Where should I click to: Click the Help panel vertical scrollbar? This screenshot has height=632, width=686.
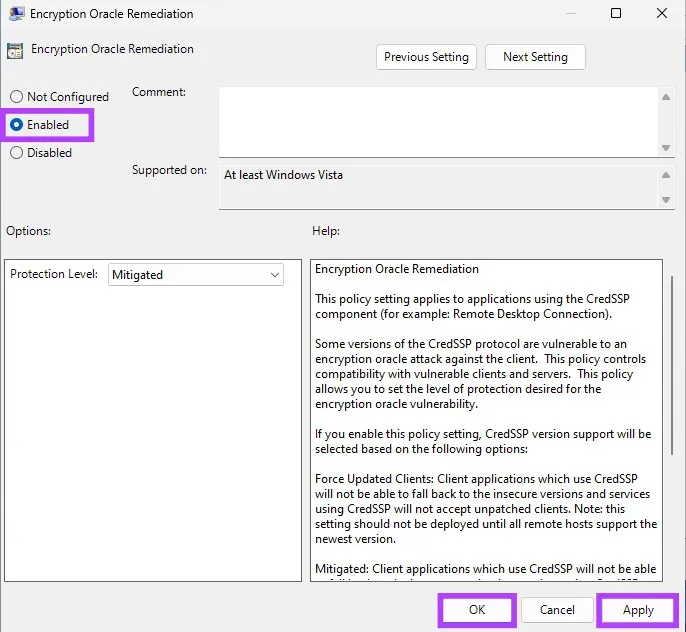coord(672,365)
